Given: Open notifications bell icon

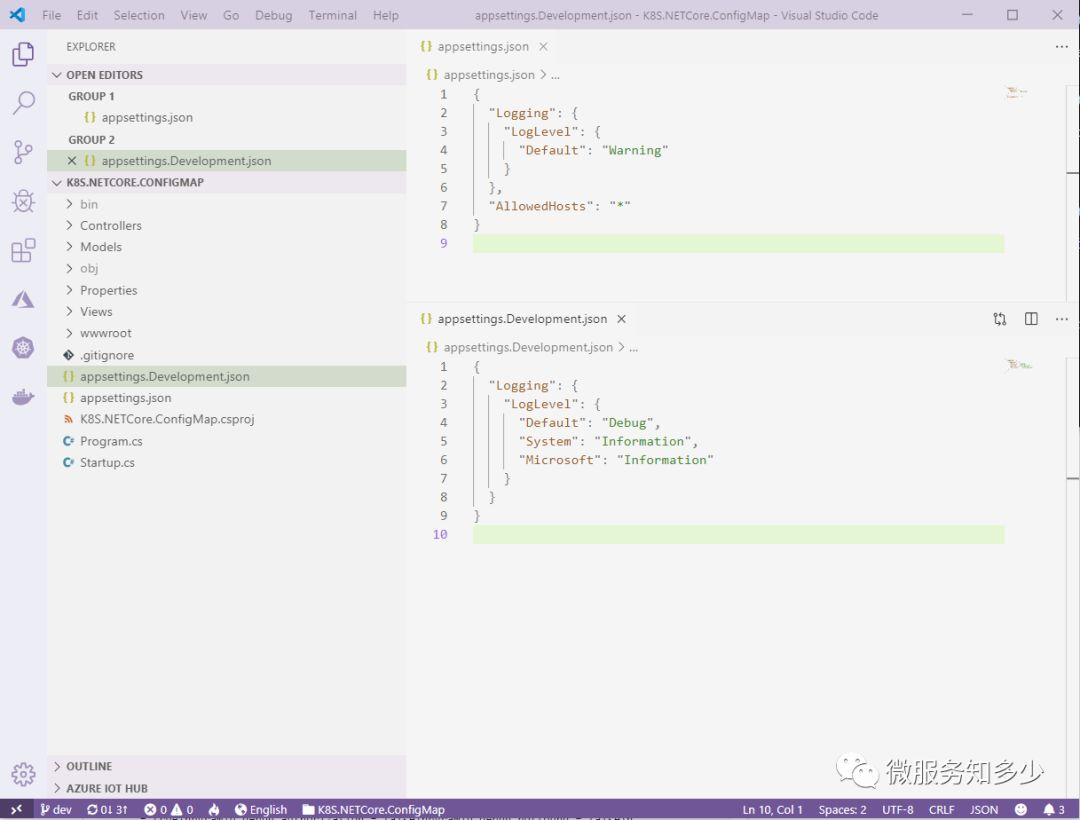Looking at the screenshot, I should [x=1054, y=810].
